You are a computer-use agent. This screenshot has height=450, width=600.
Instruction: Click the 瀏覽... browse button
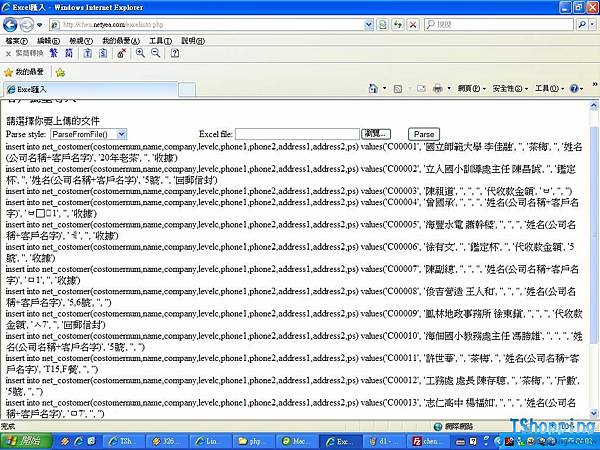coord(377,134)
